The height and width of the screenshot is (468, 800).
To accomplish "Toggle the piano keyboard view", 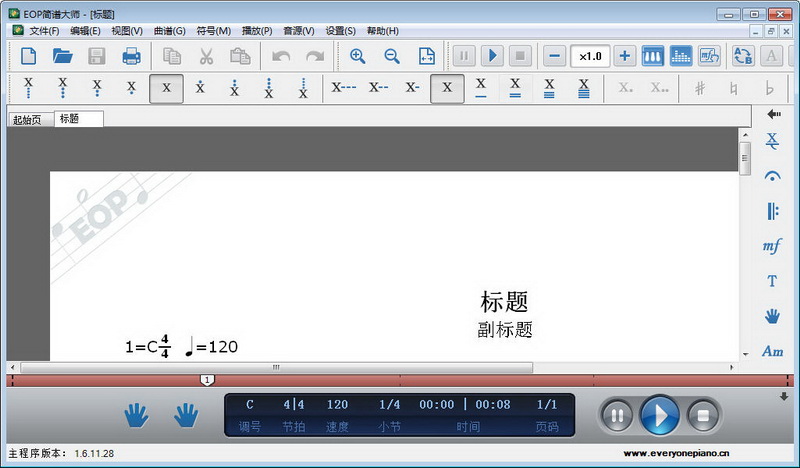I will 653,56.
